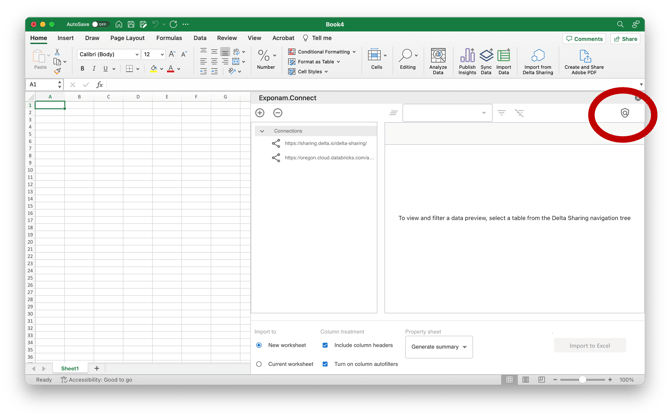
Task: Click the yellow fill color swatch
Action: [x=153, y=69]
